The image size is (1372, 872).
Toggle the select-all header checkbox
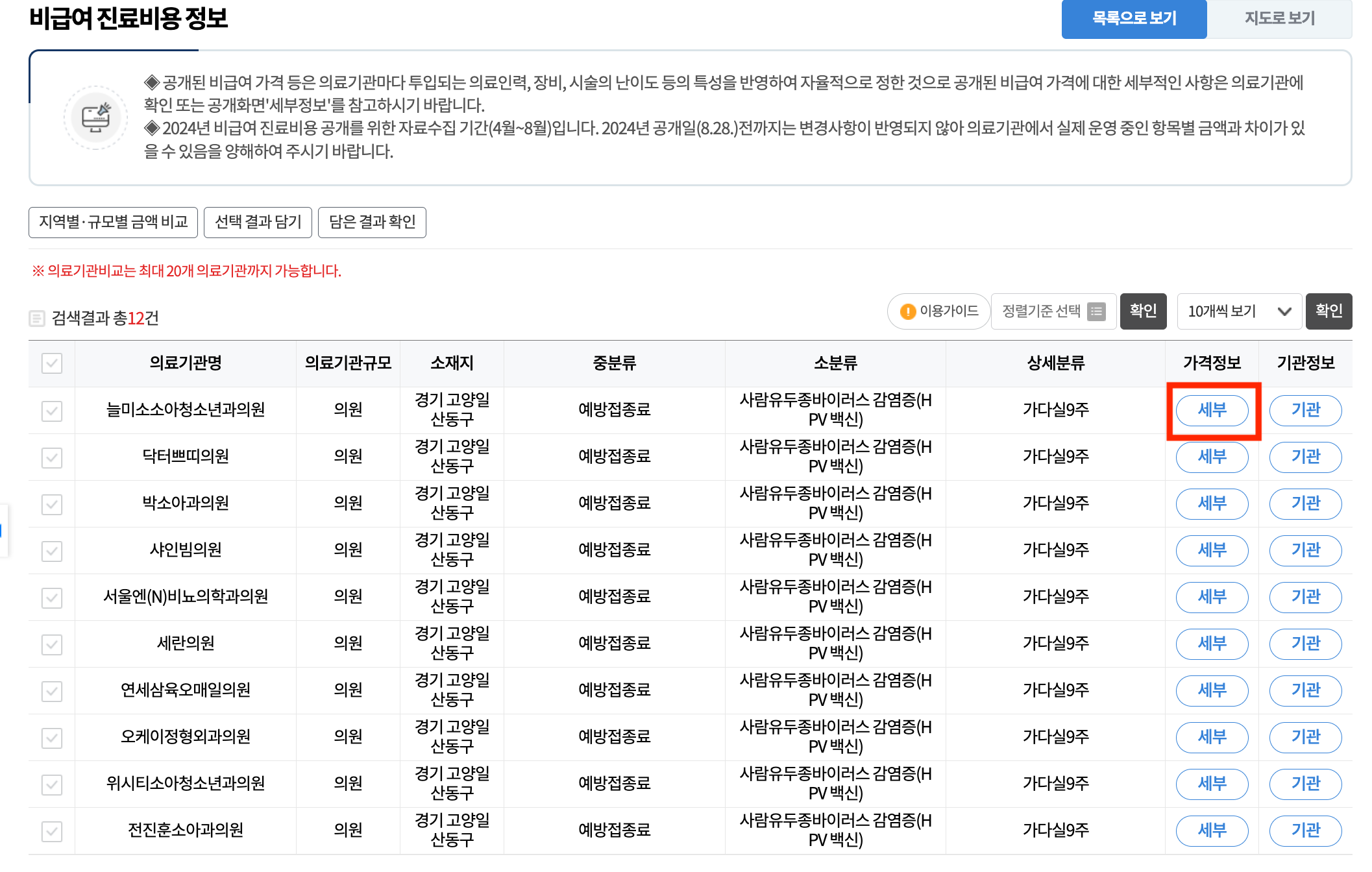(x=52, y=363)
